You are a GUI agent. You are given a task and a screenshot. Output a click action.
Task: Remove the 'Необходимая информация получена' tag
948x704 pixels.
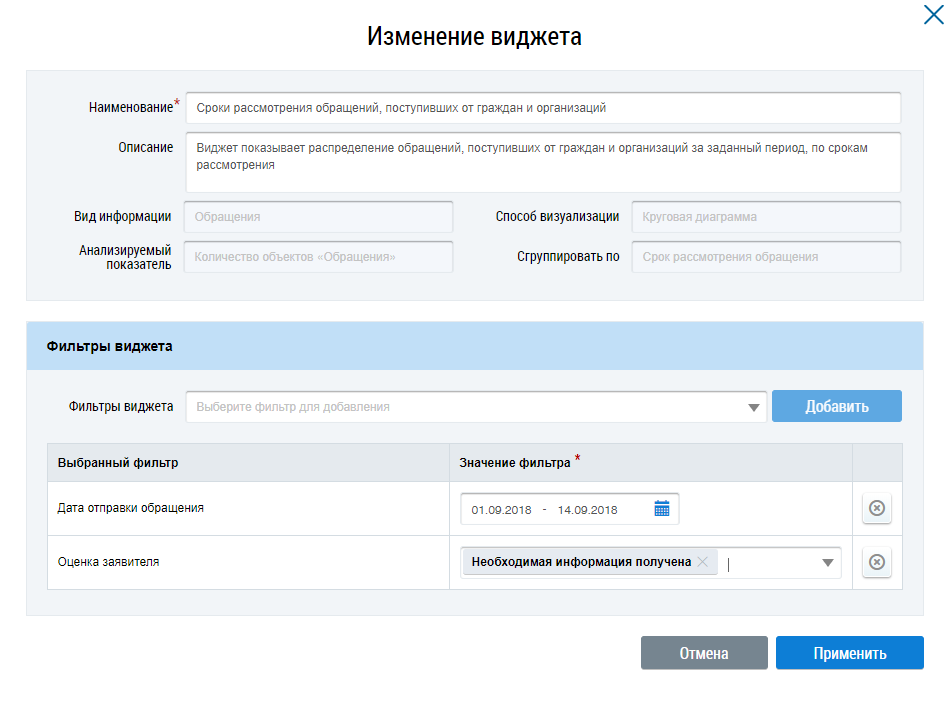703,562
